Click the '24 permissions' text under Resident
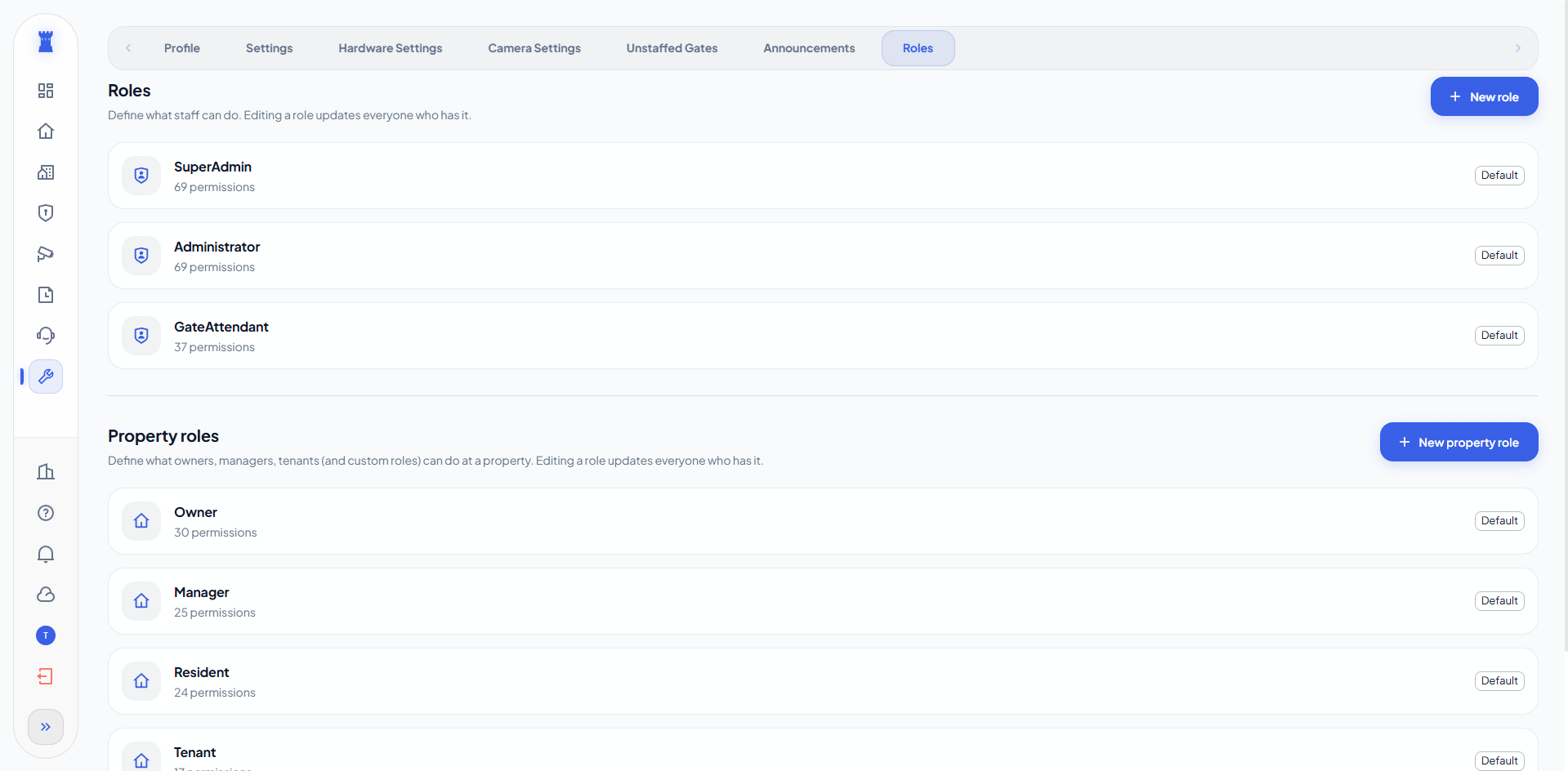 (x=215, y=693)
